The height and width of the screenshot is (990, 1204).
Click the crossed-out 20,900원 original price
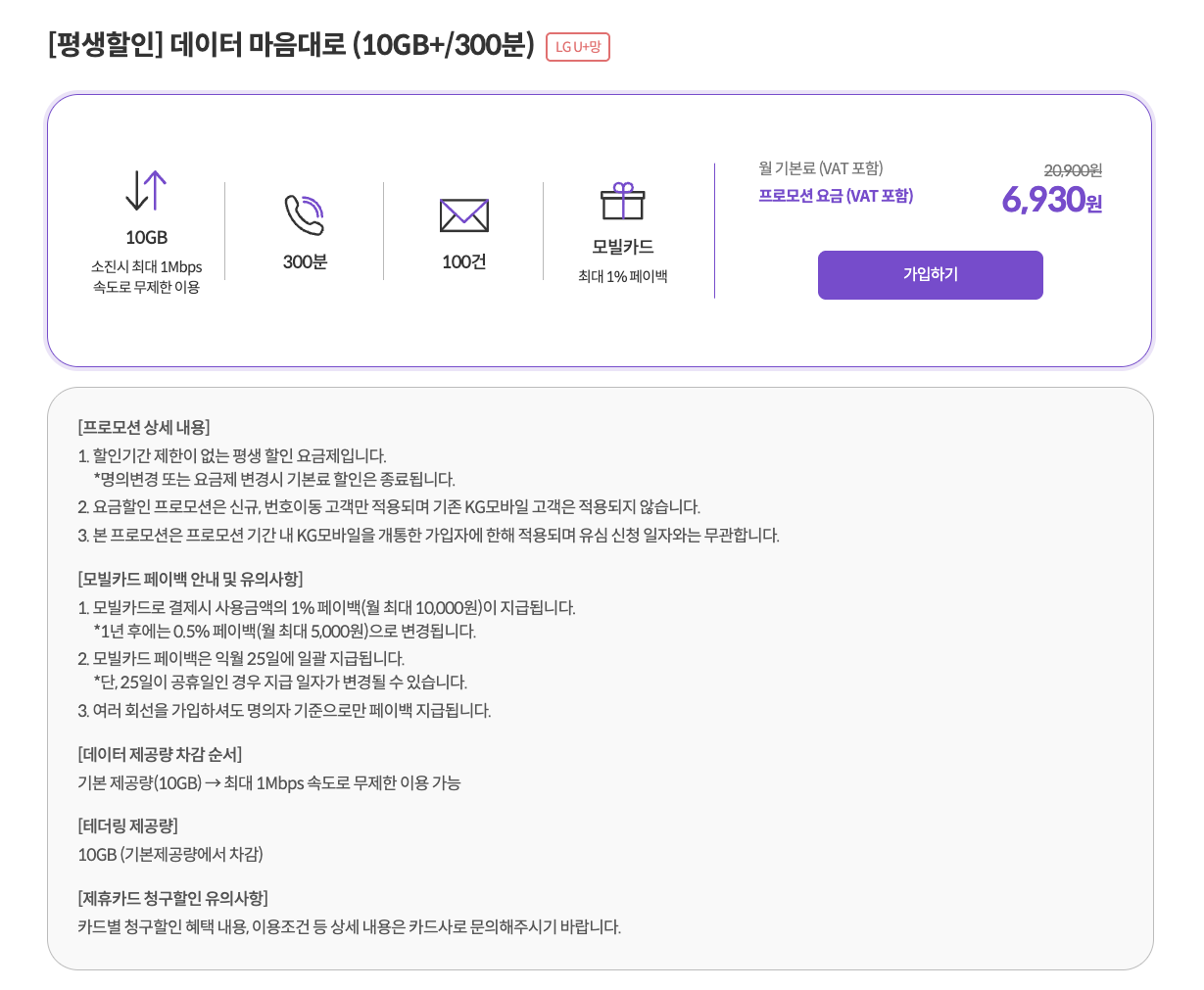tap(1073, 170)
